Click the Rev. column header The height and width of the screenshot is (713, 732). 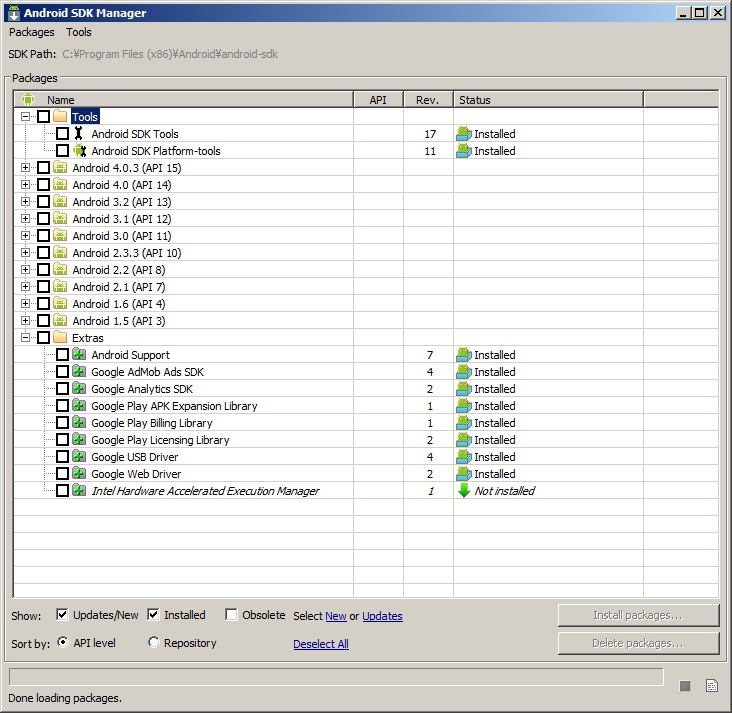click(x=428, y=99)
